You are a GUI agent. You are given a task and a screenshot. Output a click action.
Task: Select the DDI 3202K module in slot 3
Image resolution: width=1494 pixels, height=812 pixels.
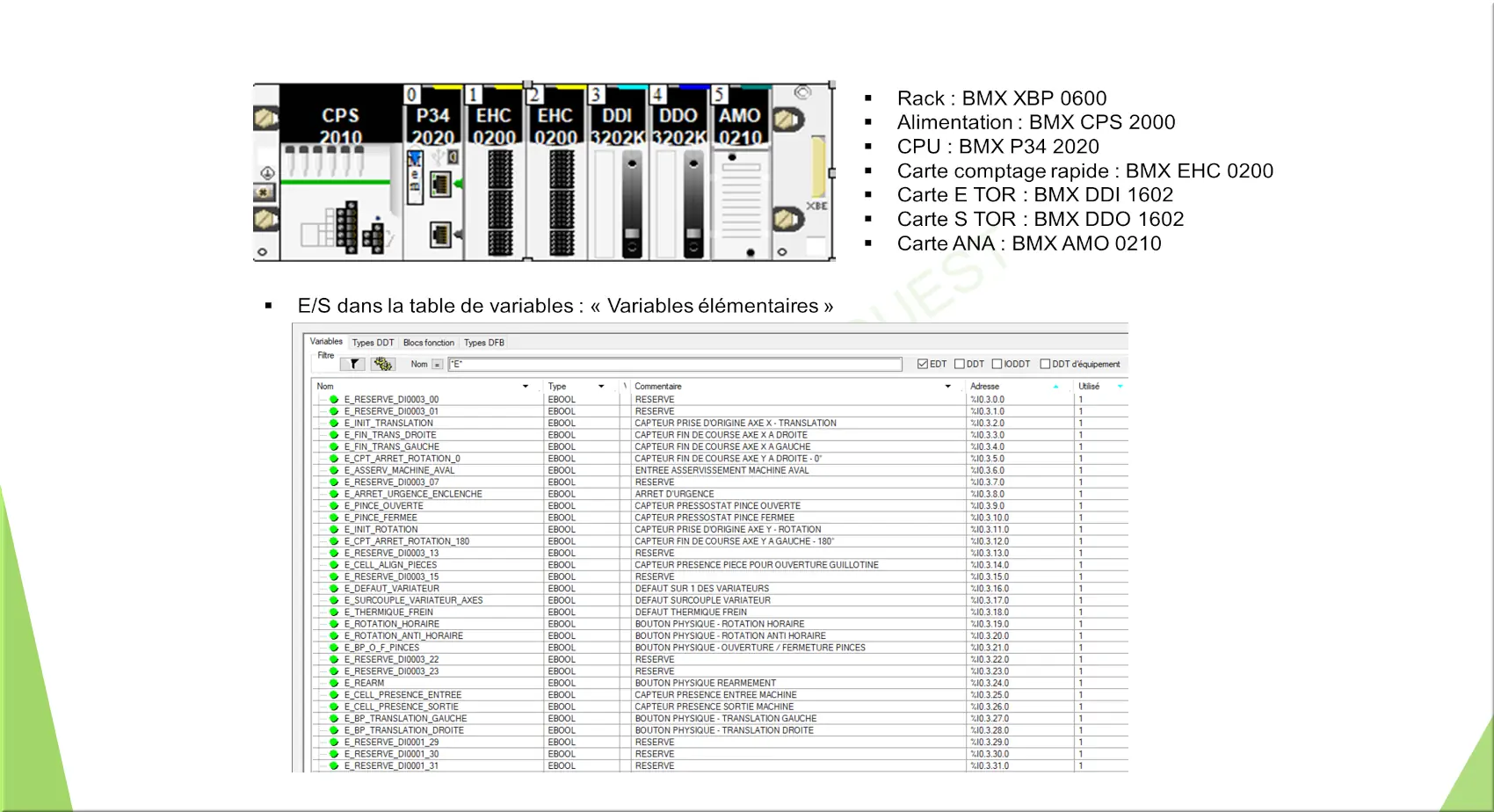(x=618, y=172)
